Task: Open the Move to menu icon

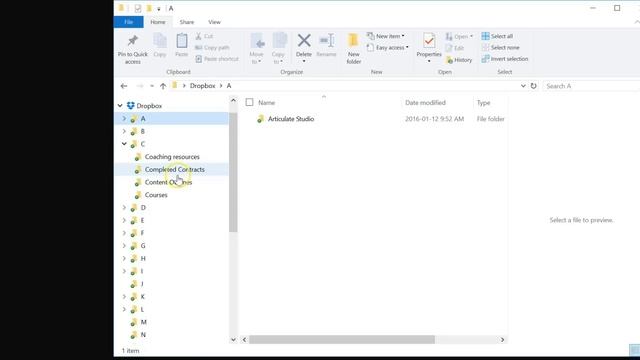Action: [x=257, y=41]
